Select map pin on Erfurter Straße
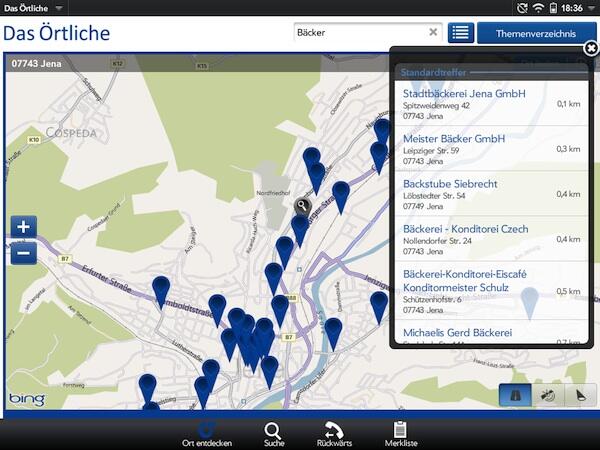This screenshot has width=600, height=450. pos(161,290)
